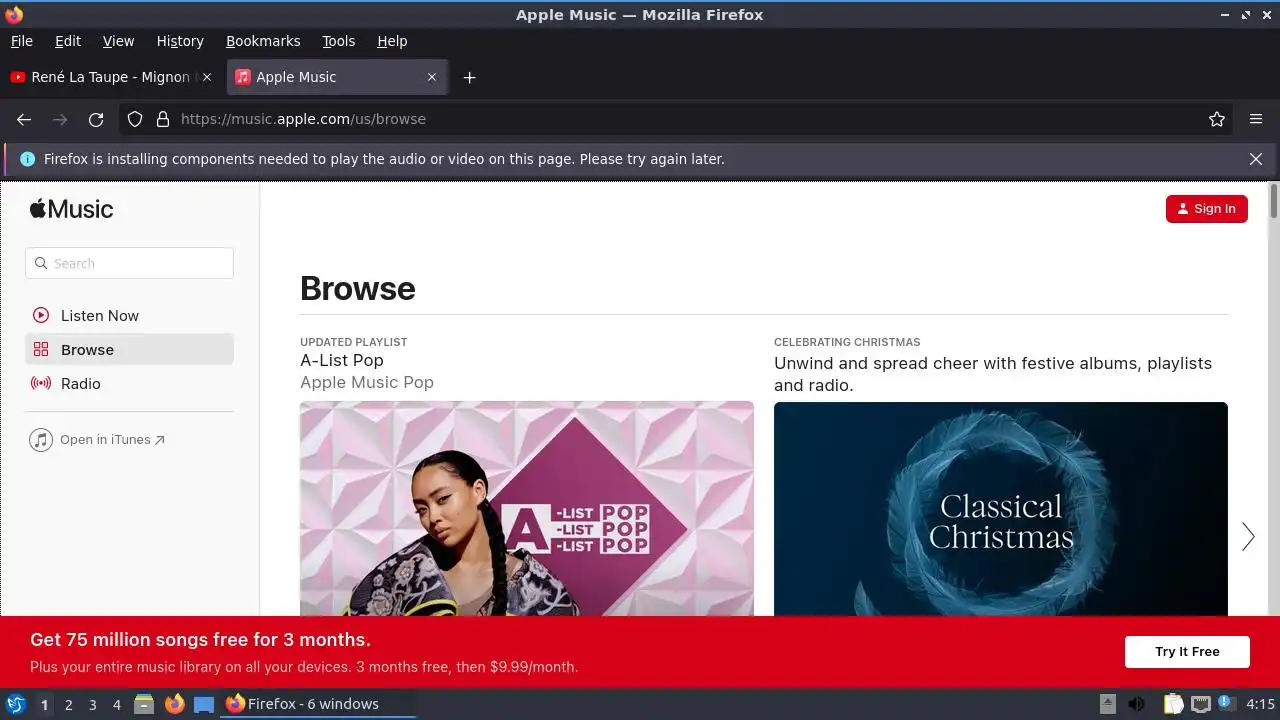Viewport: 1280px width, 720px height.
Task: Open the A-List Pop cover artwork
Action: (527, 508)
